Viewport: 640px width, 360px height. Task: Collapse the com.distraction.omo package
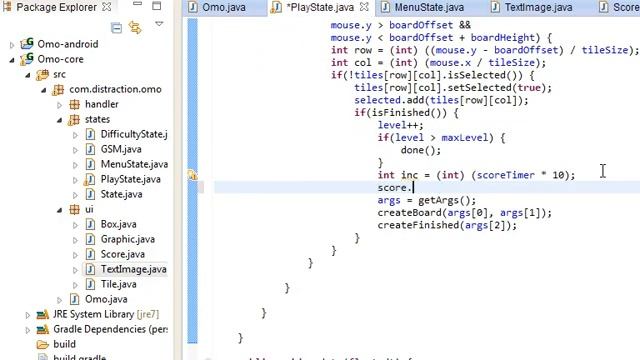44,90
